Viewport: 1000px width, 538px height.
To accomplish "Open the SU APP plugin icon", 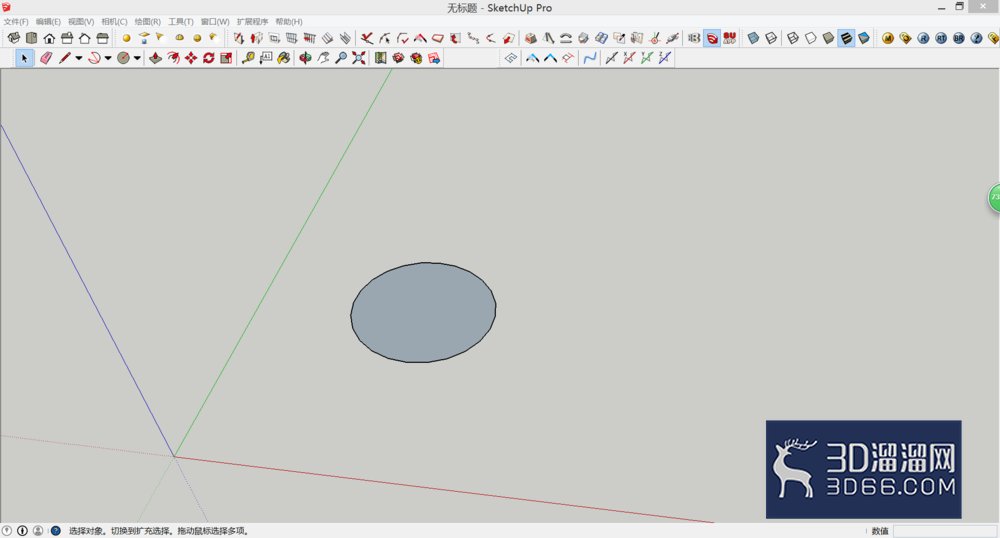I will pyautogui.click(x=730, y=38).
